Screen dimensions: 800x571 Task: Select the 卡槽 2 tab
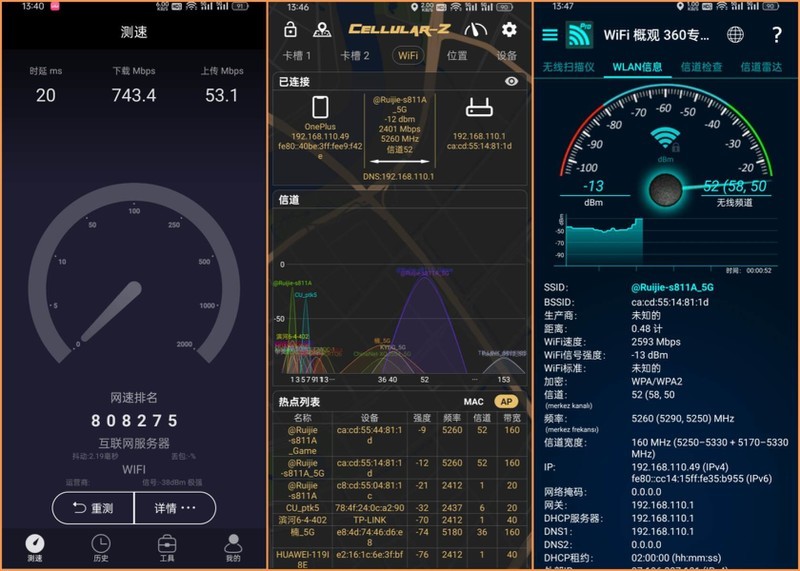(355, 56)
